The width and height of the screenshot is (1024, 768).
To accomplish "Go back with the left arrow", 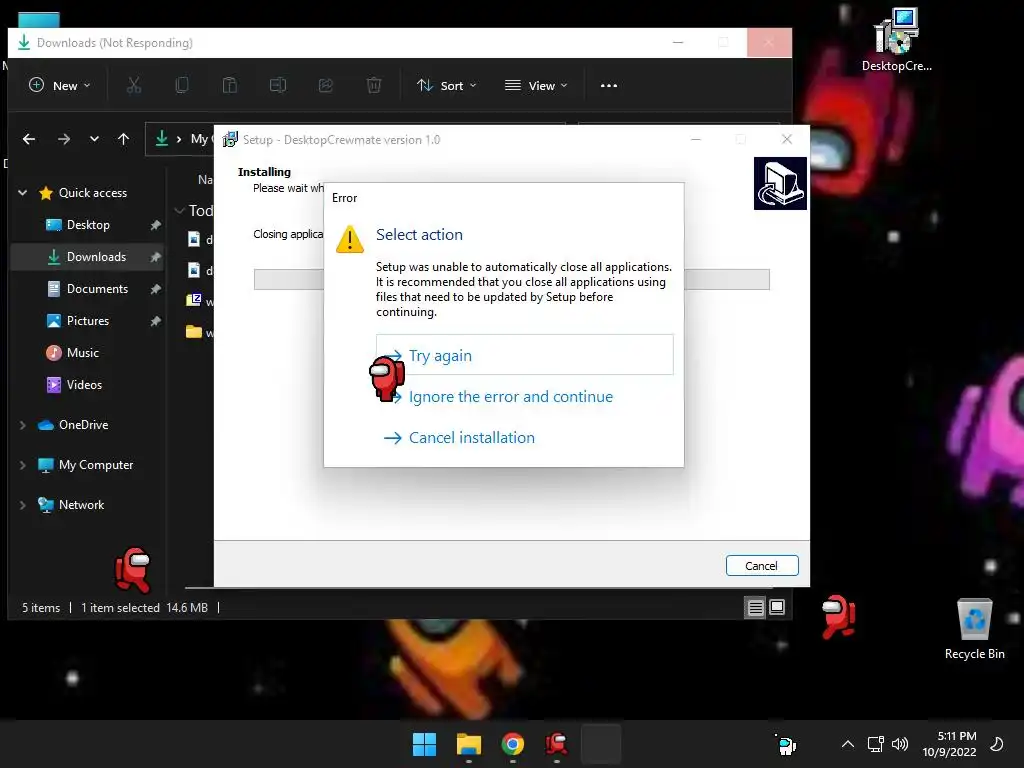I will [29, 138].
